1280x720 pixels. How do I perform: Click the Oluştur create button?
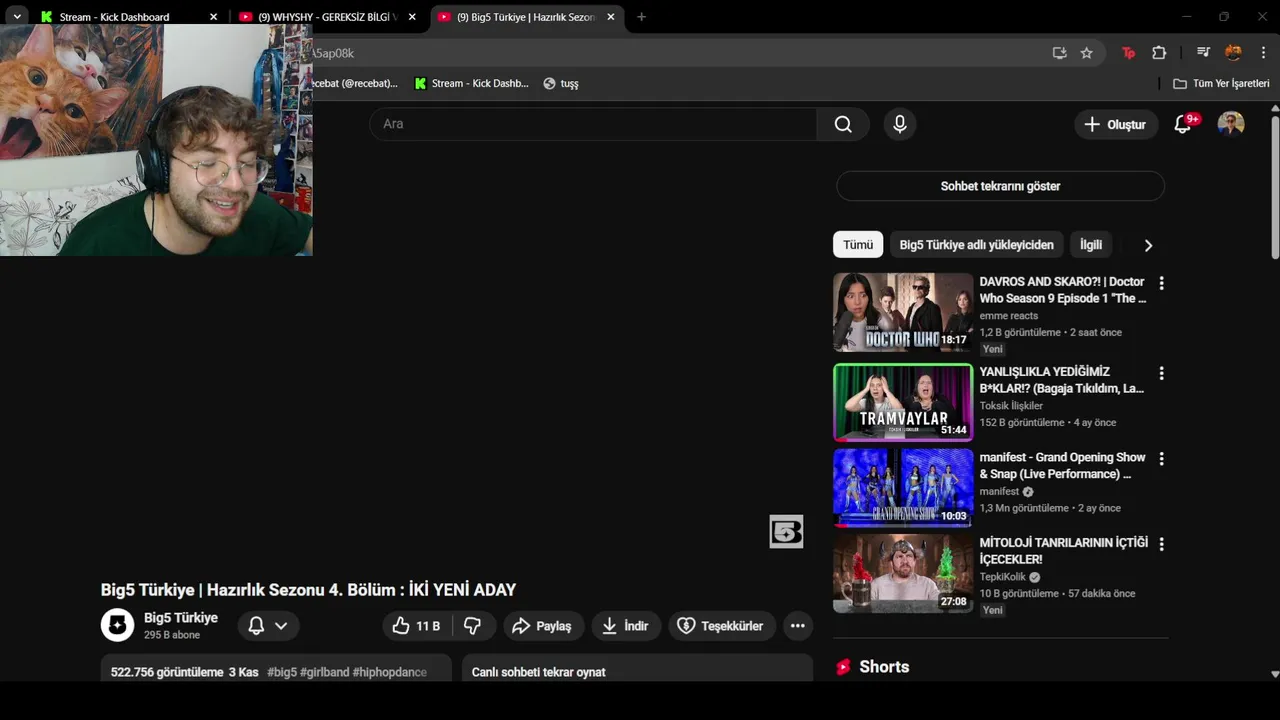click(1116, 124)
